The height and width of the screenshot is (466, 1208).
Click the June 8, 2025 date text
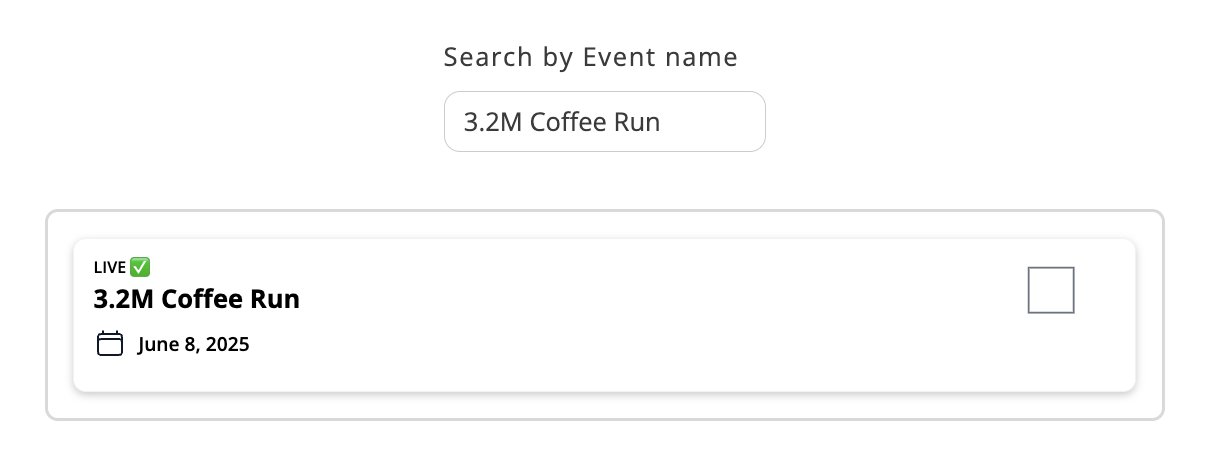coord(194,345)
